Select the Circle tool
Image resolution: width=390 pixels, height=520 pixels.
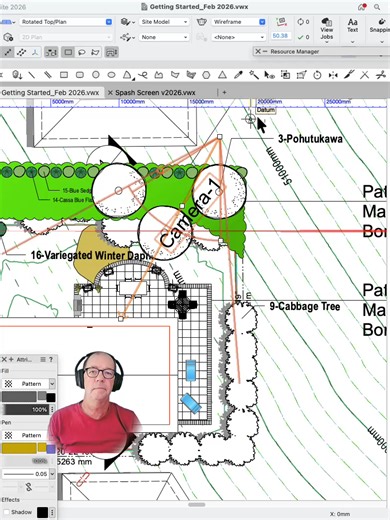pos(96,75)
